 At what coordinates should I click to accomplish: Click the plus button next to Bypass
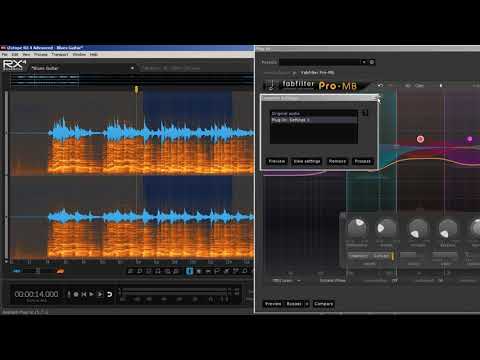[x=307, y=304]
